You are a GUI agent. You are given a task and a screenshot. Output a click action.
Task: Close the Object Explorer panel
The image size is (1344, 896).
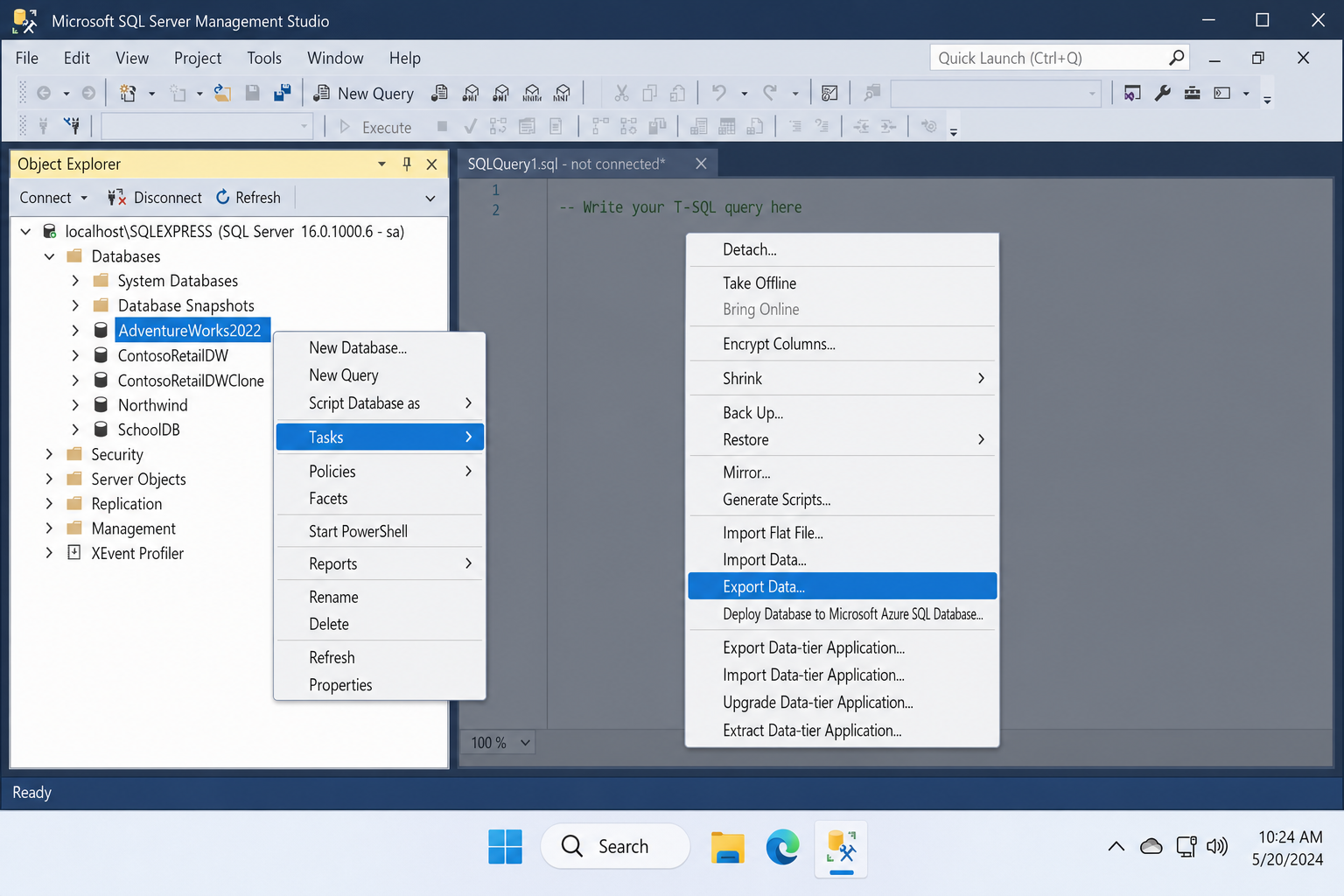(x=431, y=164)
